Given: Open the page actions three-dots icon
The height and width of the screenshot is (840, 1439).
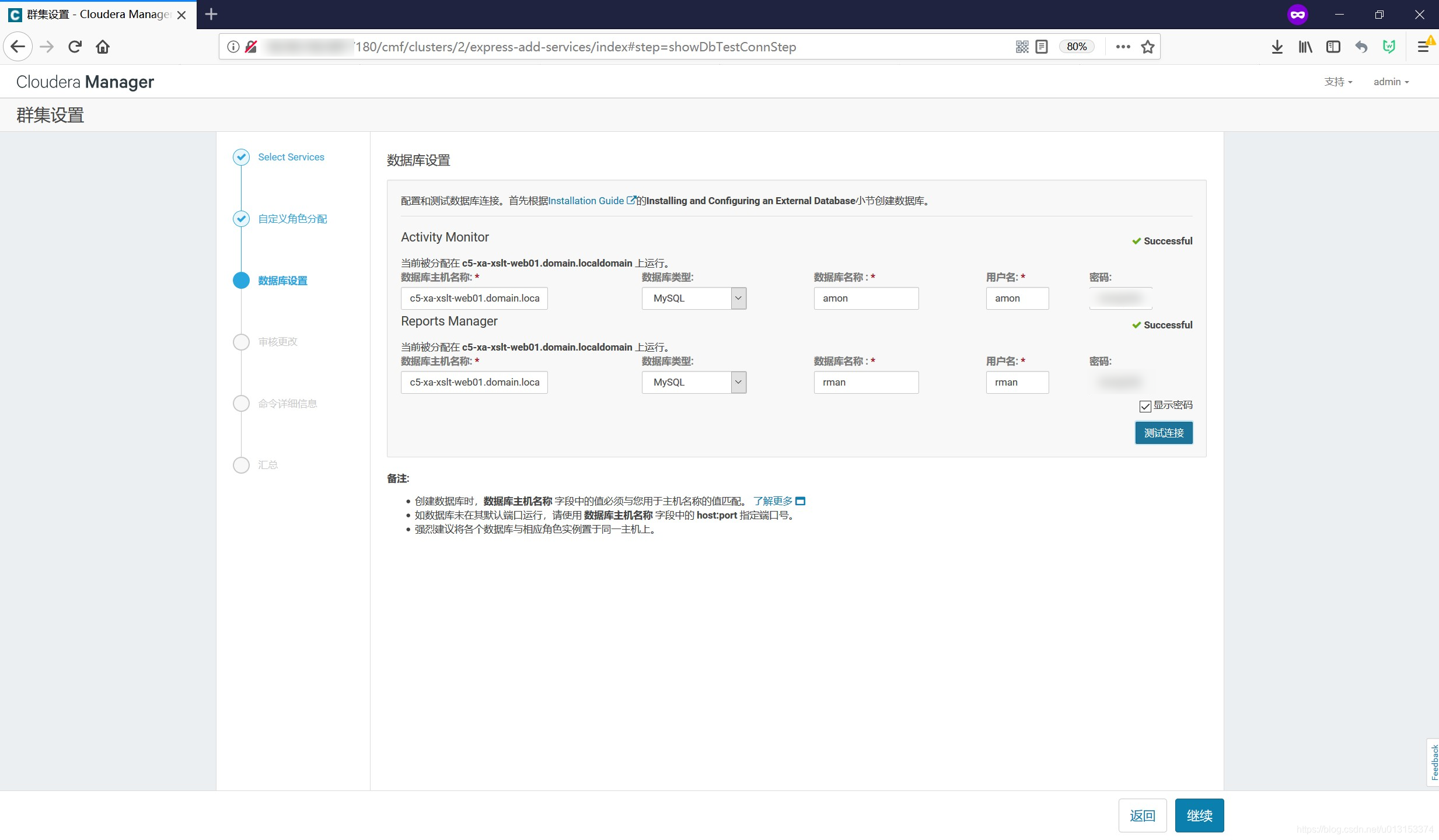Looking at the screenshot, I should pyautogui.click(x=1123, y=47).
